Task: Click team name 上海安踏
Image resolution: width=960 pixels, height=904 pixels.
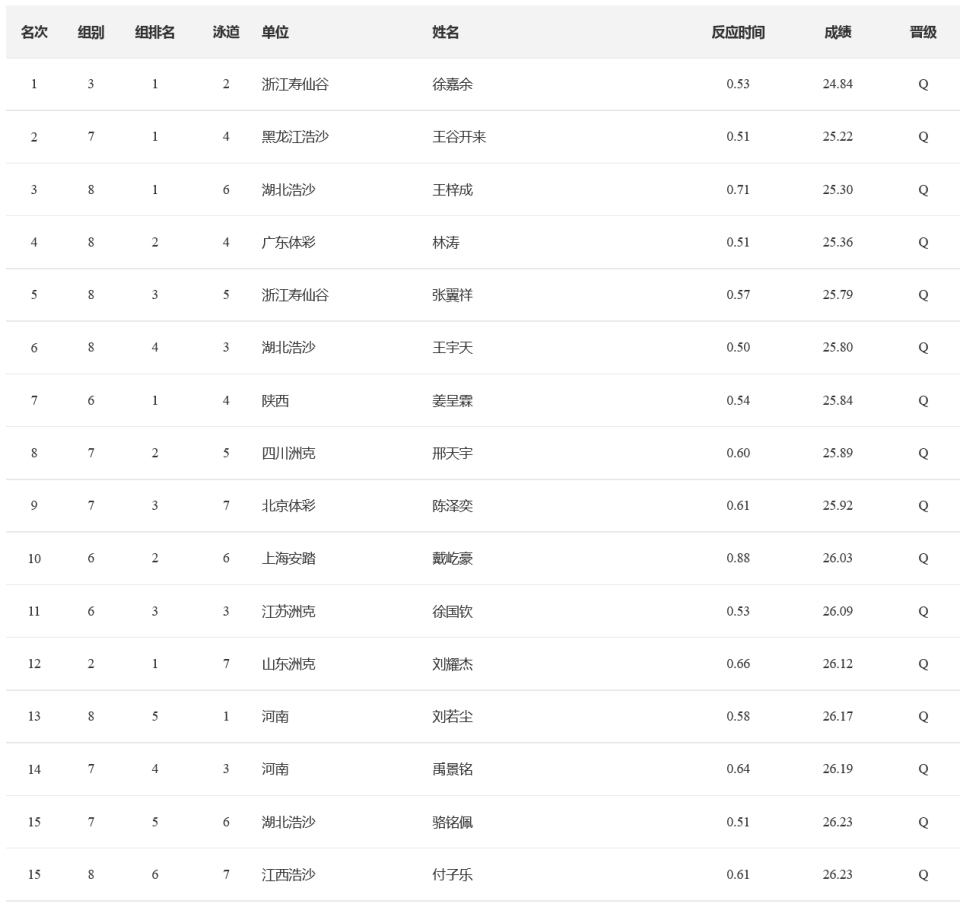Action: [288, 558]
